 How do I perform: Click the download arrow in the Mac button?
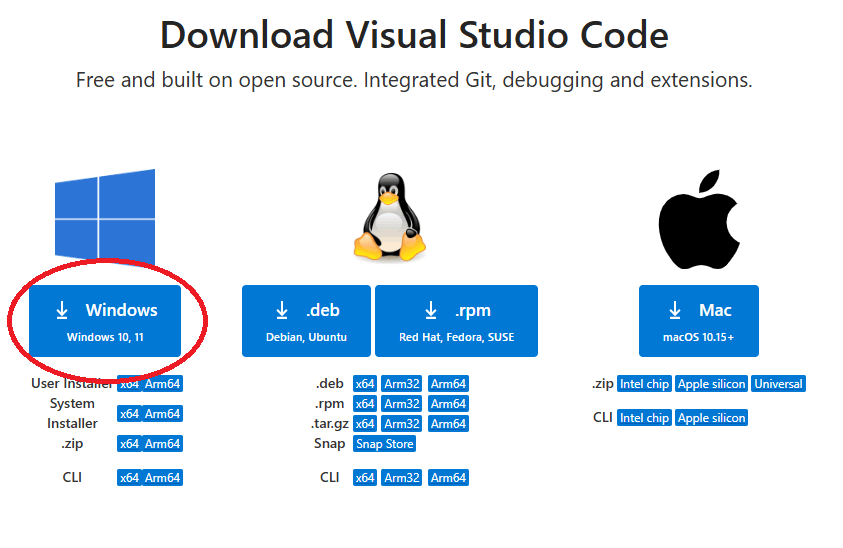click(x=675, y=310)
